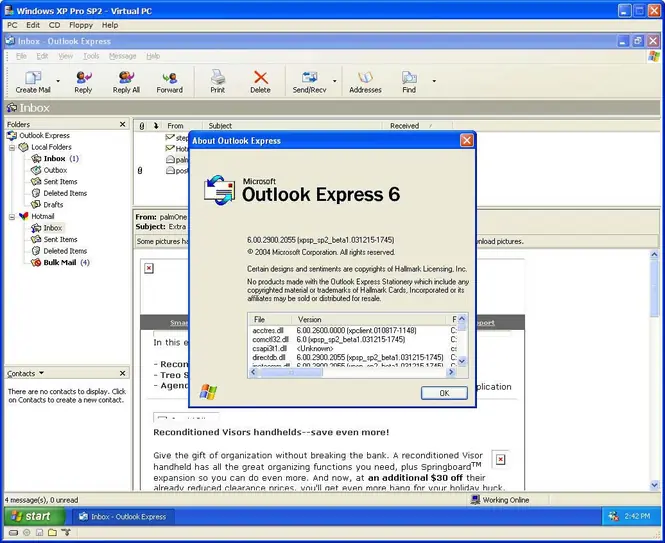Close the Contacts pane

[122, 373]
